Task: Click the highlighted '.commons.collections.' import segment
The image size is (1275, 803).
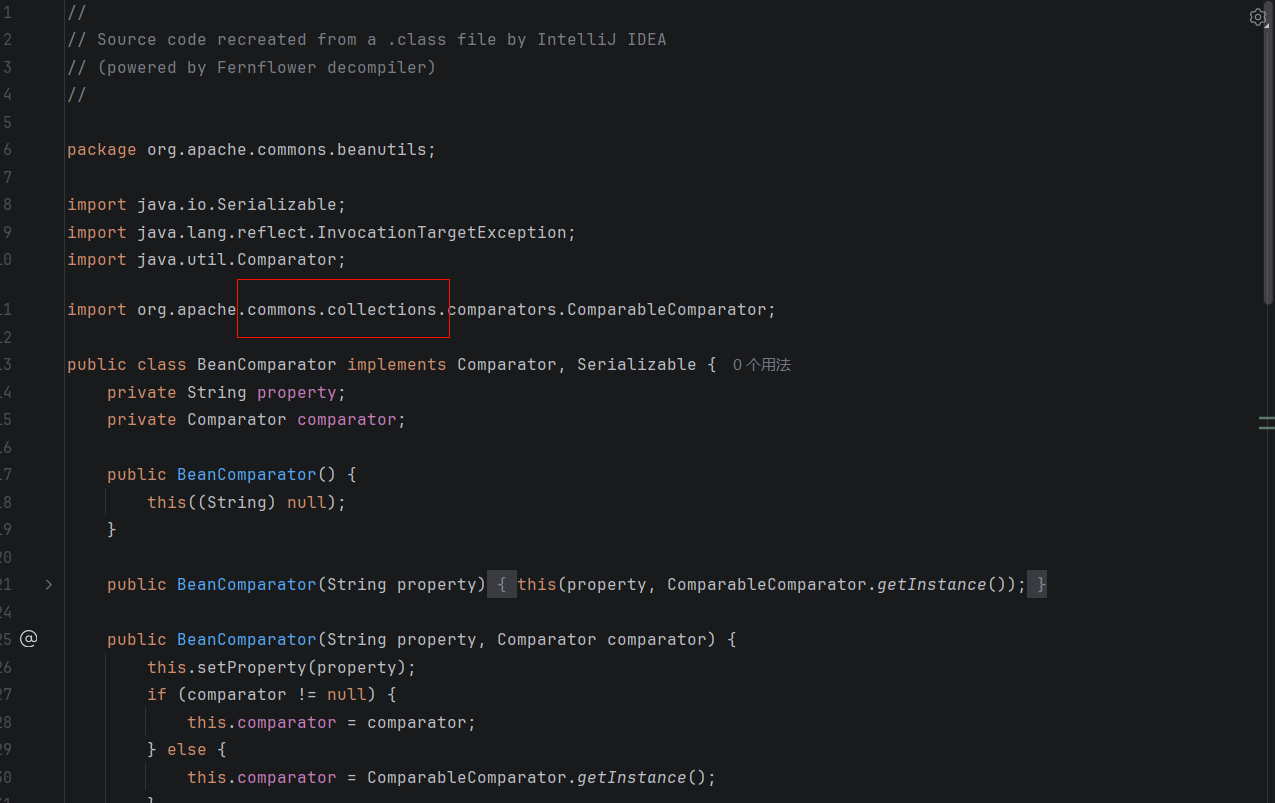Action: (x=343, y=310)
